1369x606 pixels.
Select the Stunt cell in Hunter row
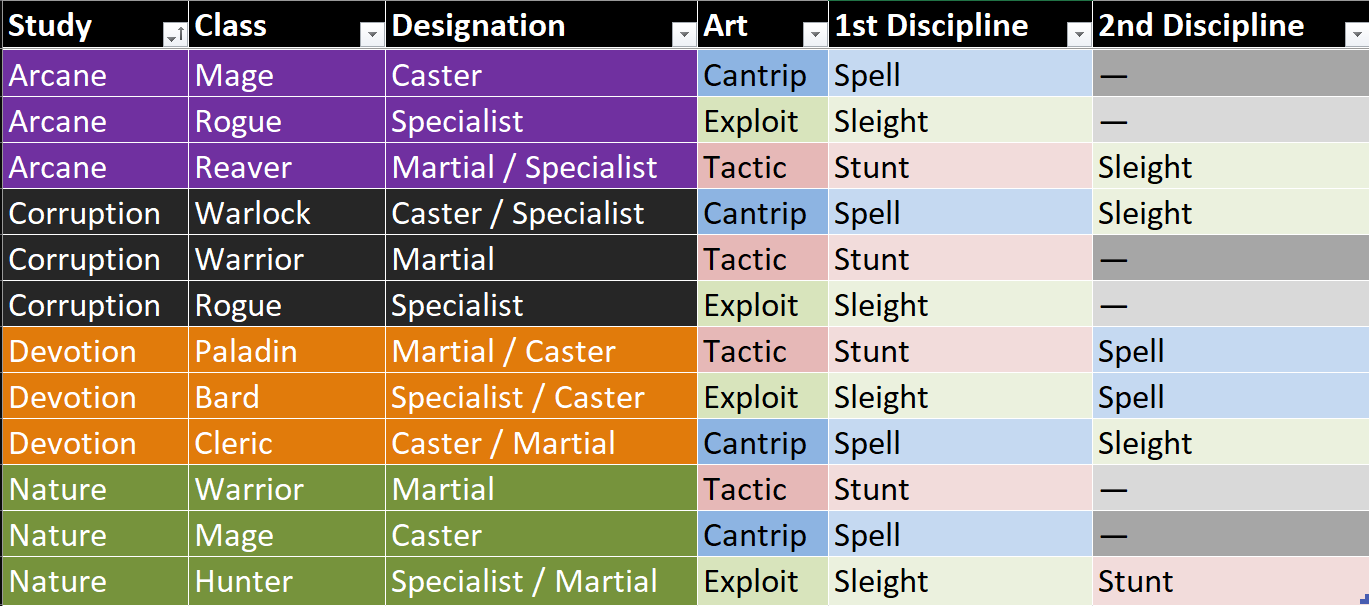pyautogui.click(x=1230, y=581)
